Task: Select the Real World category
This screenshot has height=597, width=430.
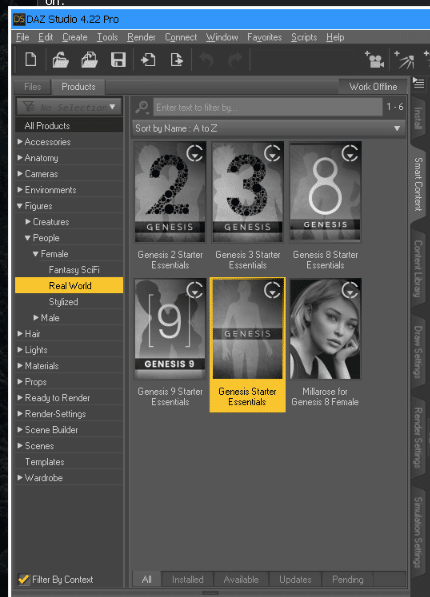Action: tap(69, 286)
